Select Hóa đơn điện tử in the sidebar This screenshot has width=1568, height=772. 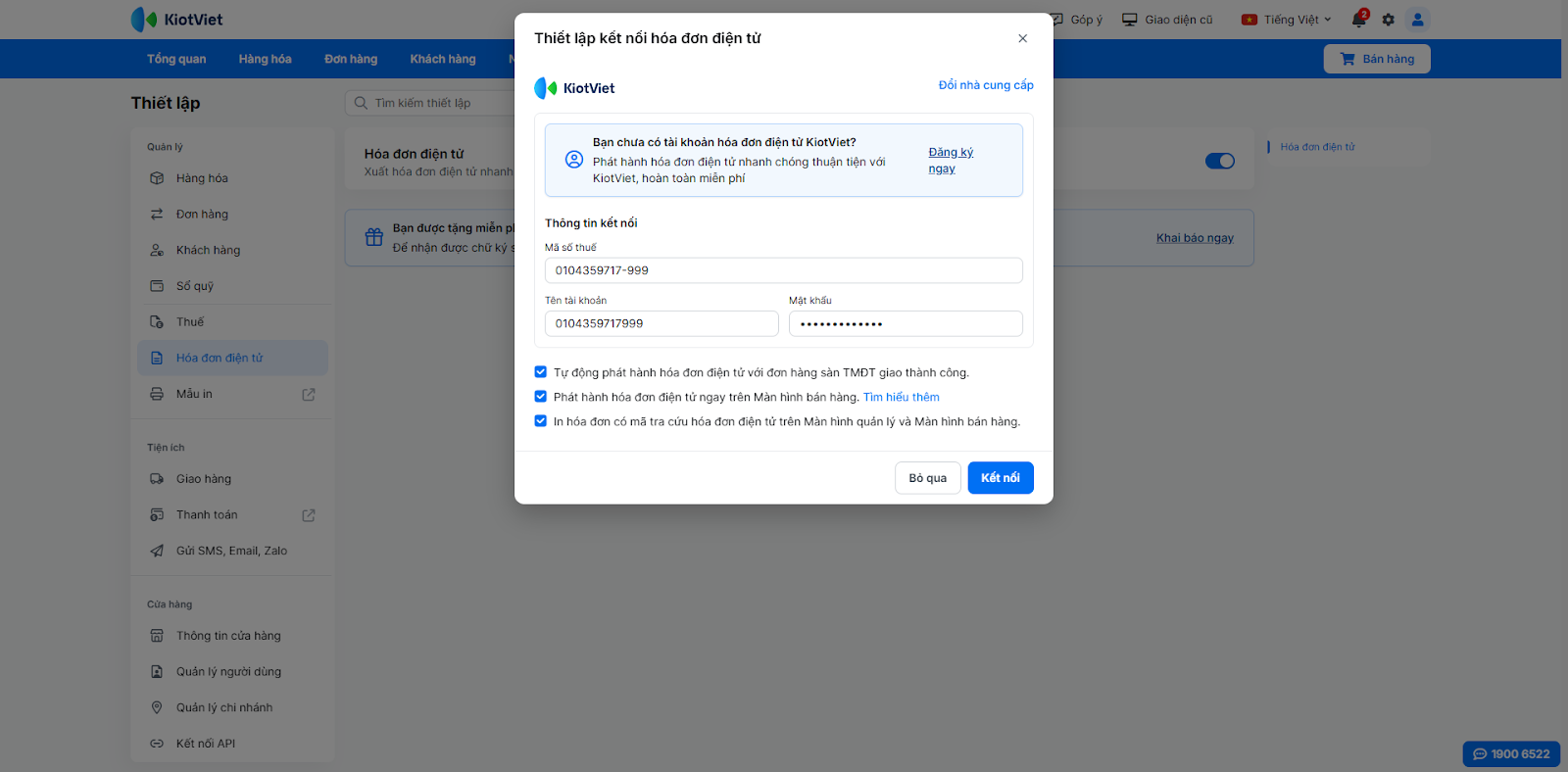click(232, 358)
